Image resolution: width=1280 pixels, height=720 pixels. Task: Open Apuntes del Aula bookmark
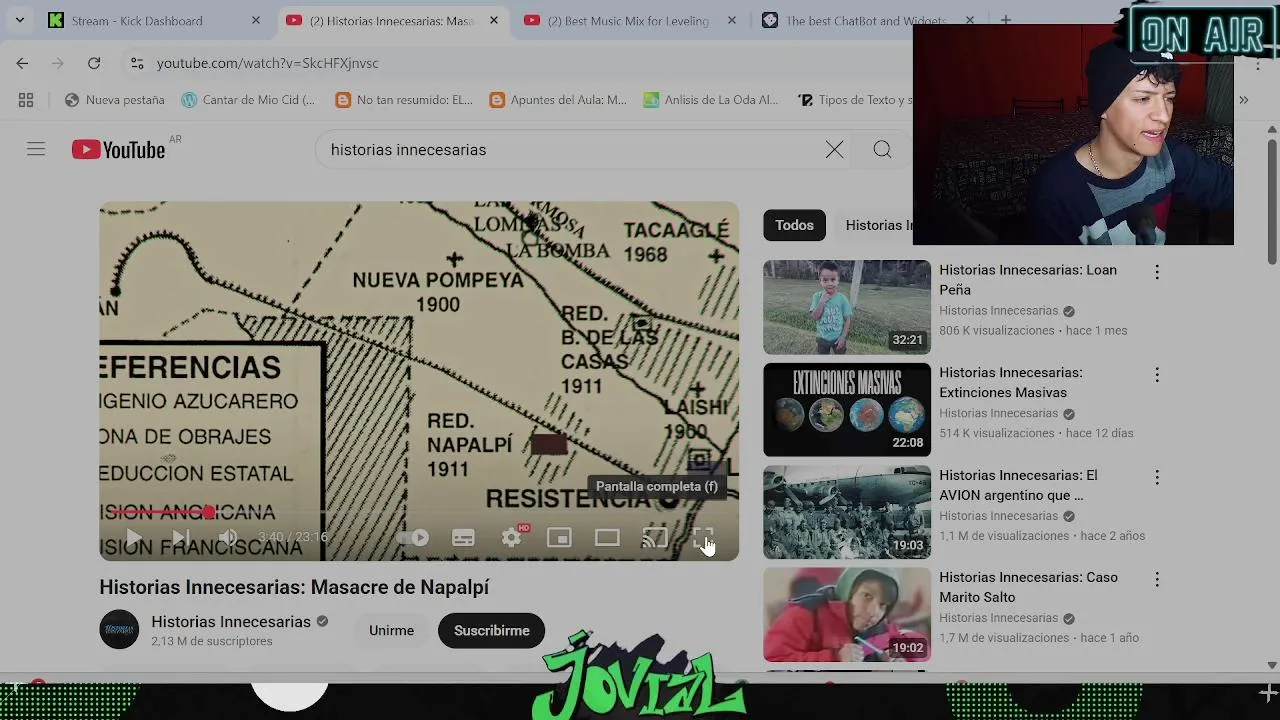pos(558,100)
